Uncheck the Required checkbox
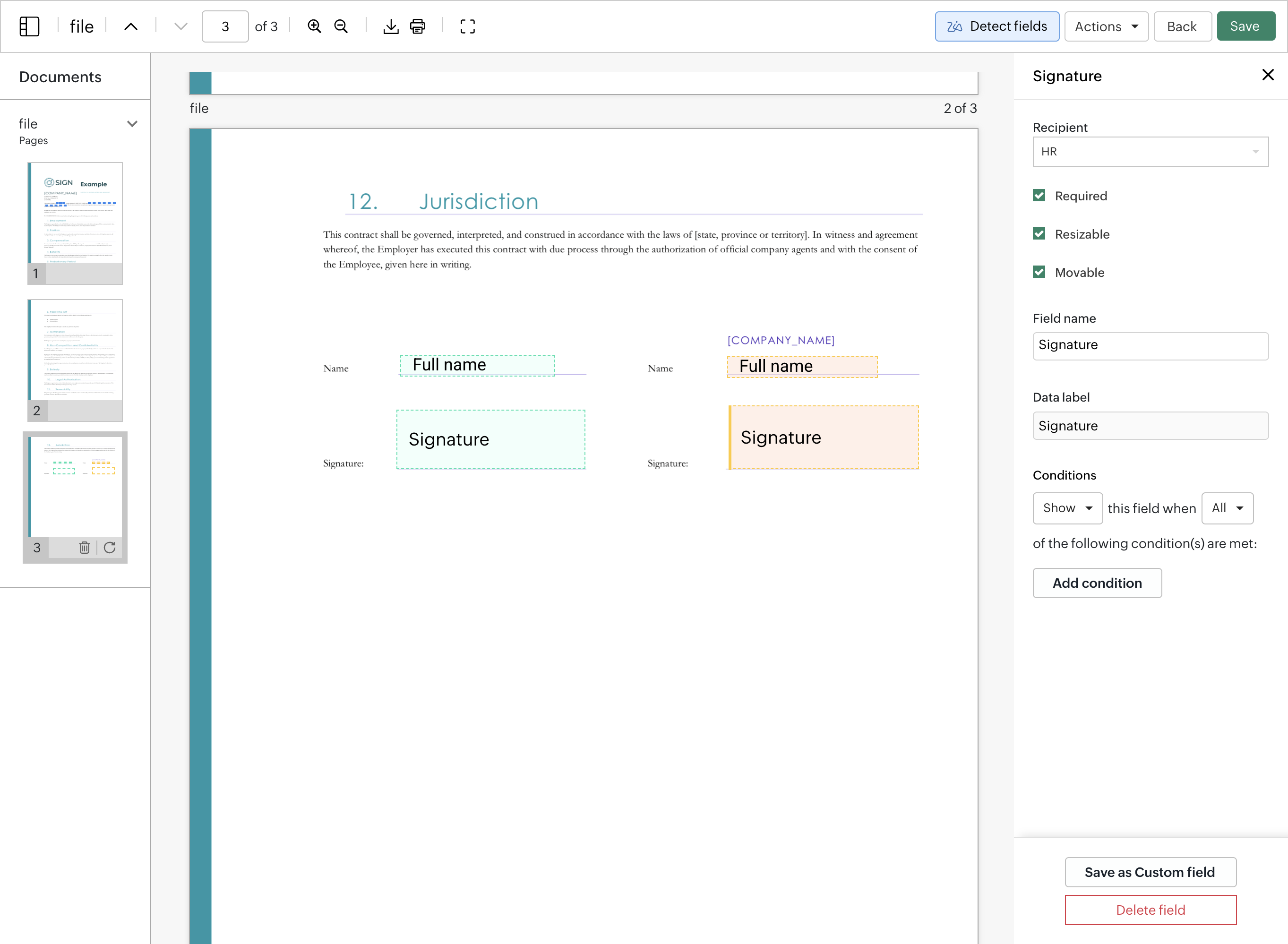The width and height of the screenshot is (1288, 944). [x=1039, y=196]
